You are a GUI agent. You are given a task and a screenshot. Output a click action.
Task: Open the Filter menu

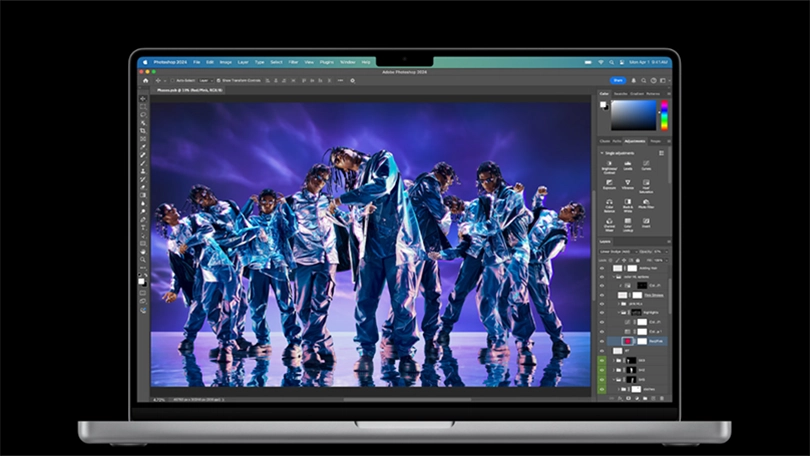point(293,62)
